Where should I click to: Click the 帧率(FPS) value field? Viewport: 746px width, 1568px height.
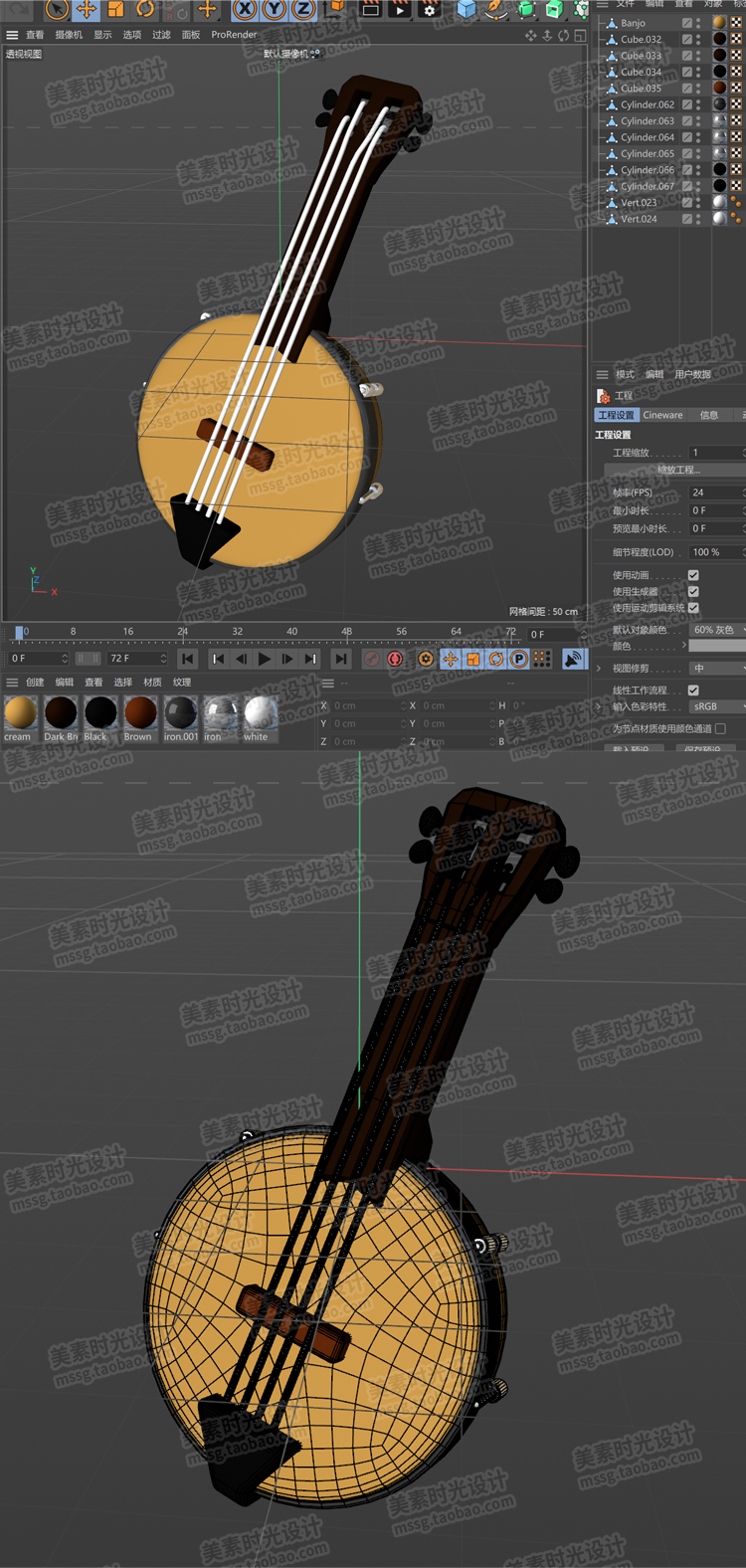click(x=717, y=492)
